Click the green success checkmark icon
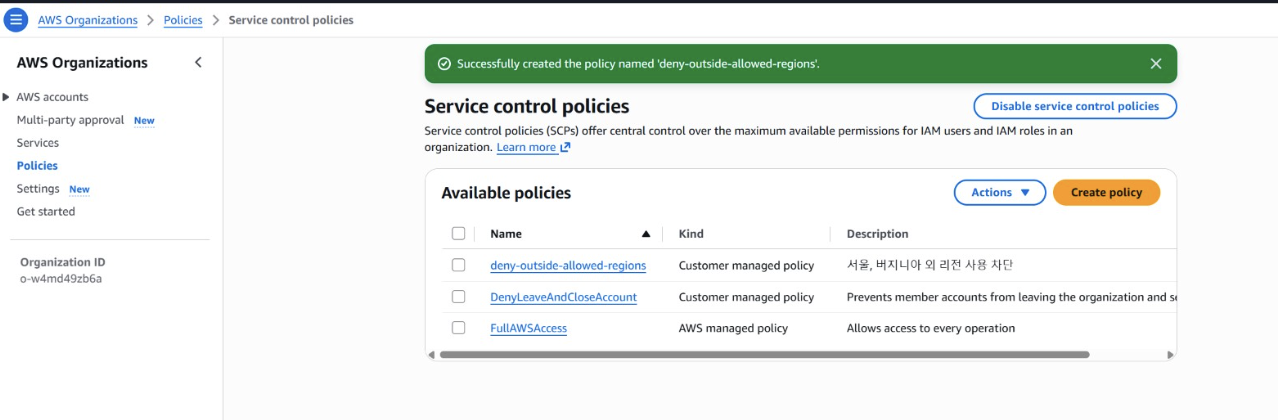1278x420 pixels. tap(444, 64)
